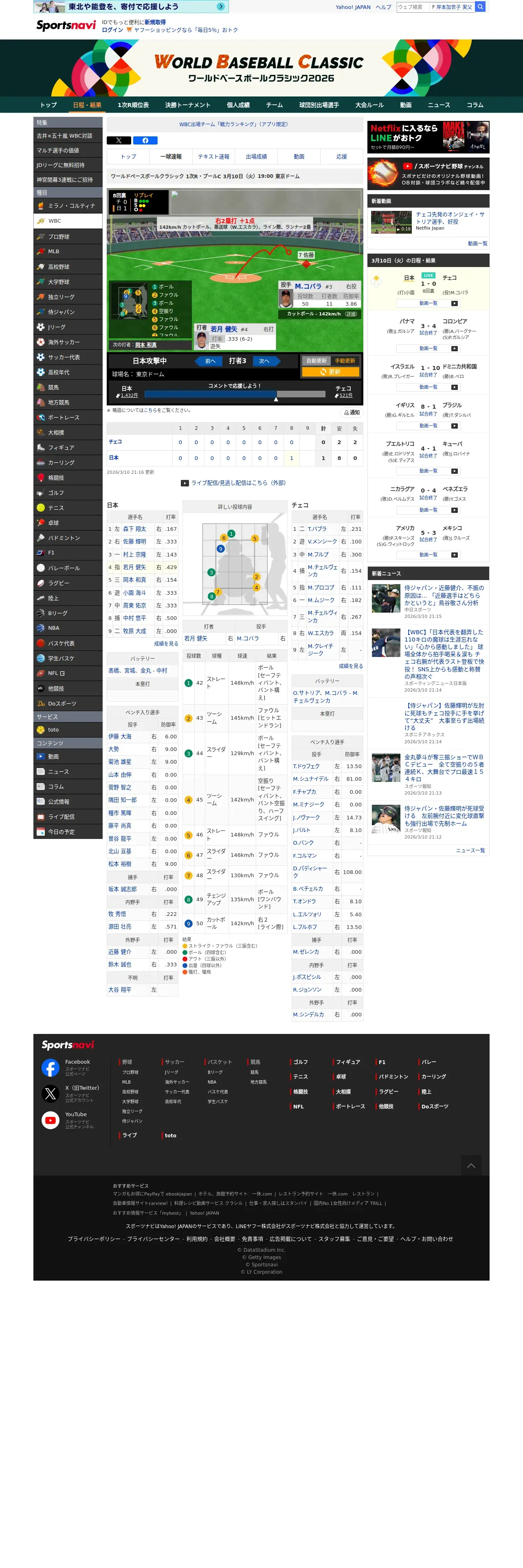Open Yahoo! JAPAN link in header

click(x=353, y=7)
